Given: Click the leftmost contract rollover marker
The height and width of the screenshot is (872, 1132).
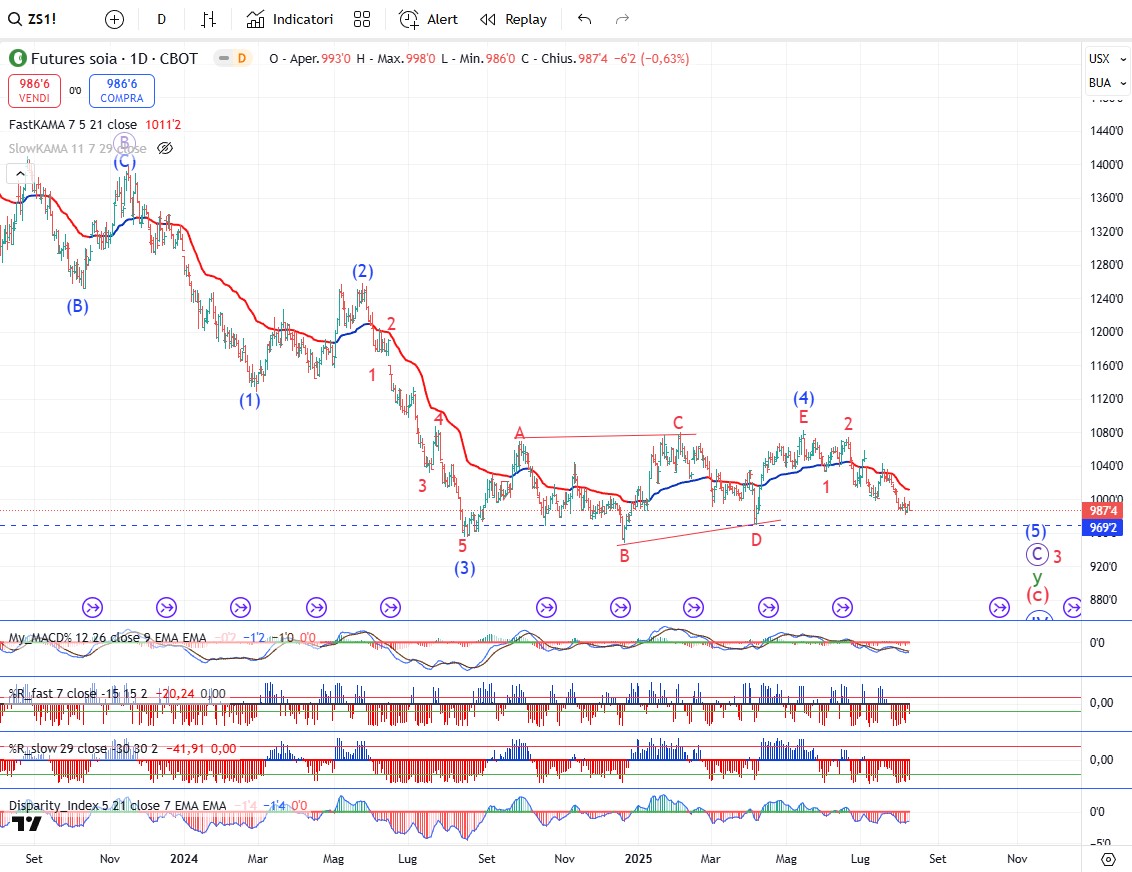Looking at the screenshot, I should point(92,606).
